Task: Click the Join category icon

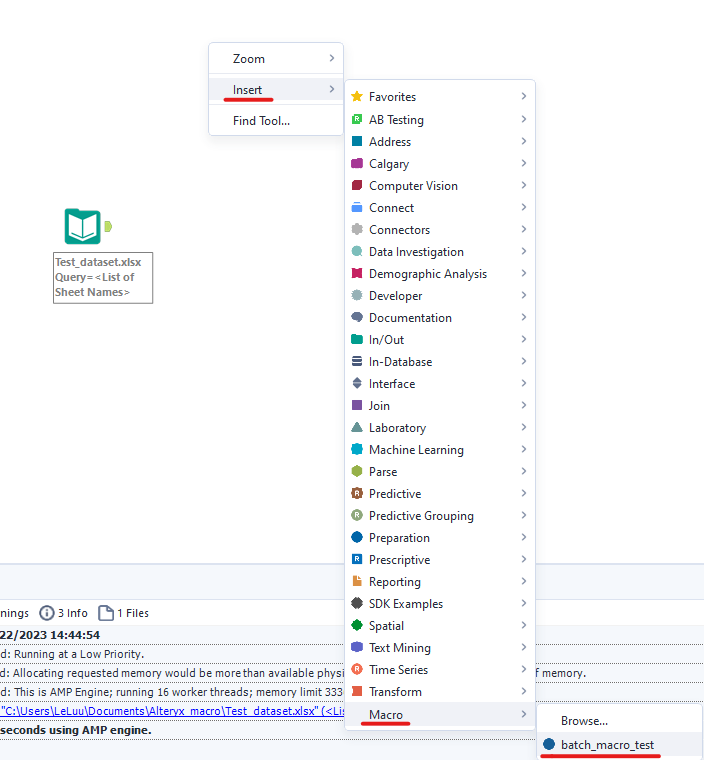Action: pyautogui.click(x=357, y=405)
